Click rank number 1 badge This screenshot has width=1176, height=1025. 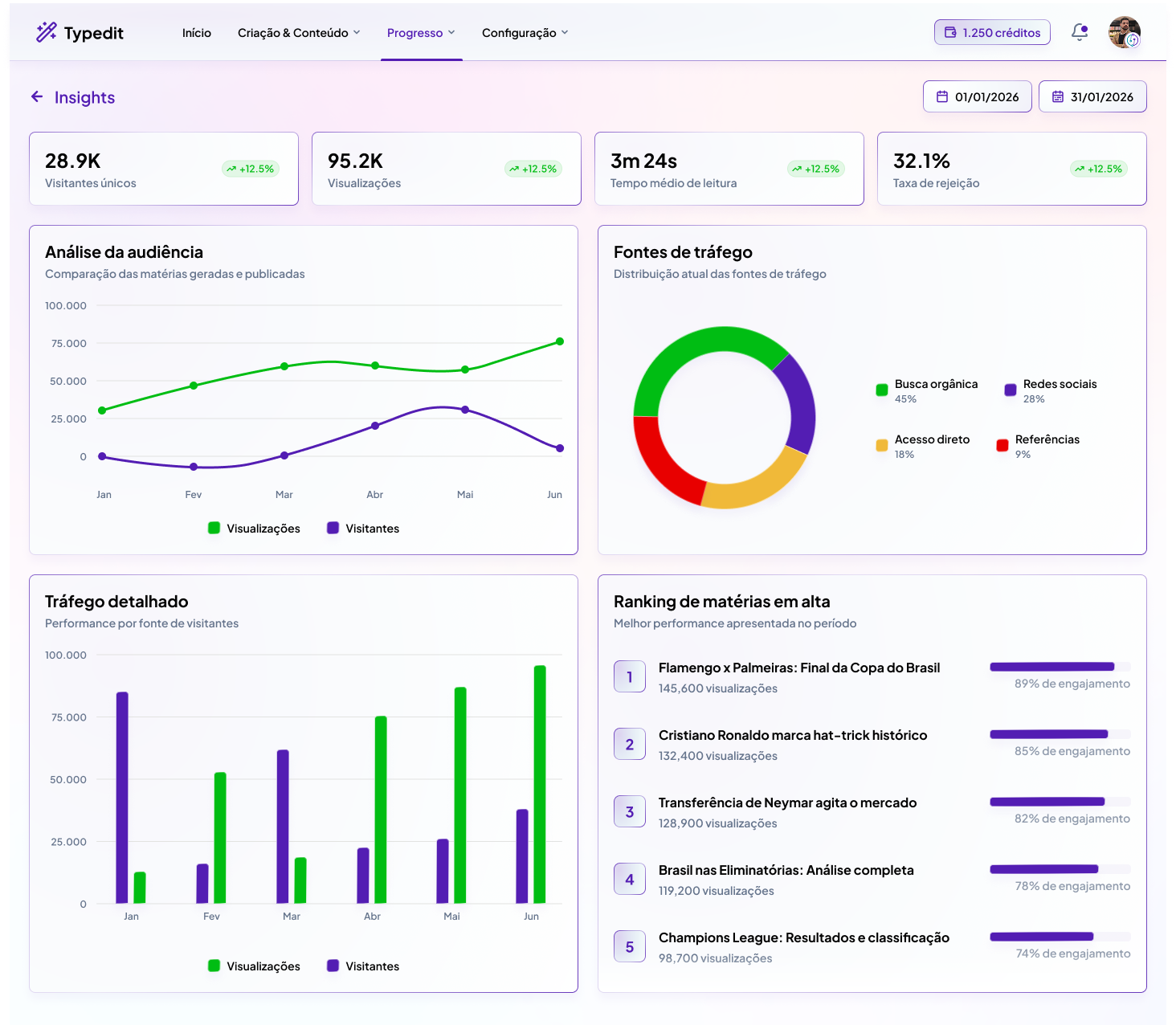click(630, 676)
